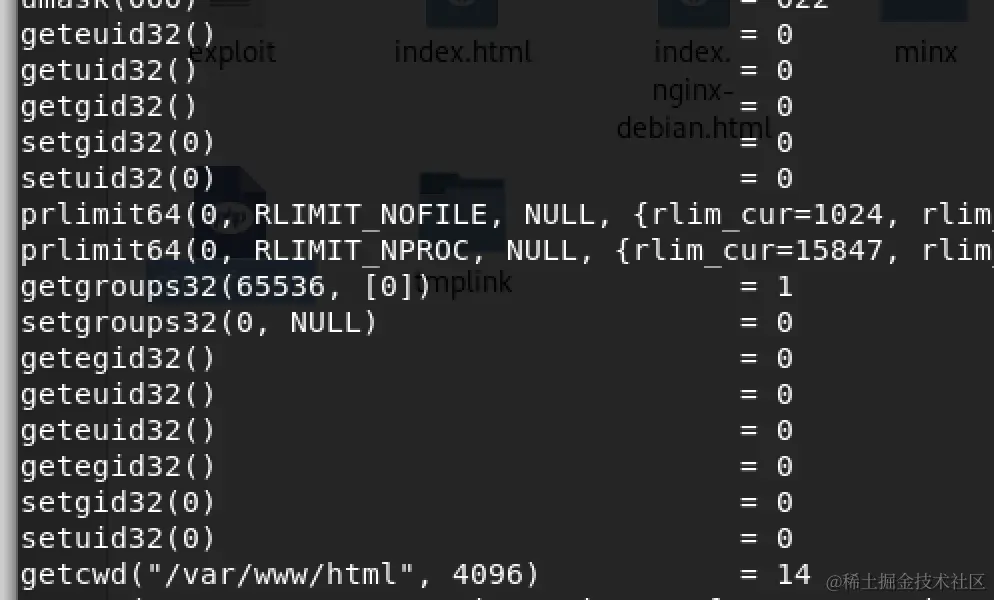Select the index.nginx-debian.html file icon
The width and height of the screenshot is (994, 600).
tap(694, 13)
